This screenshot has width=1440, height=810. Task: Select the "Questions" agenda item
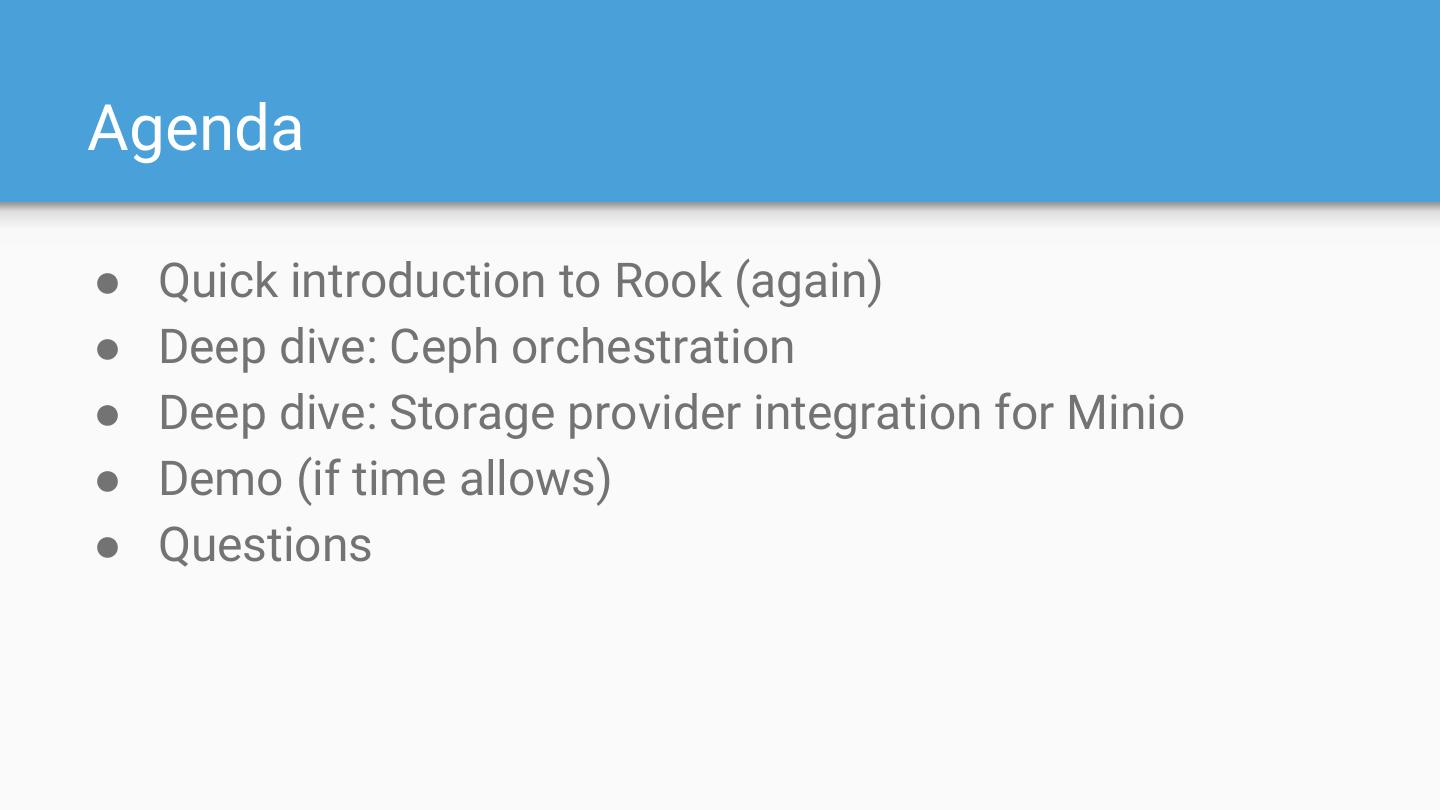[265, 545]
